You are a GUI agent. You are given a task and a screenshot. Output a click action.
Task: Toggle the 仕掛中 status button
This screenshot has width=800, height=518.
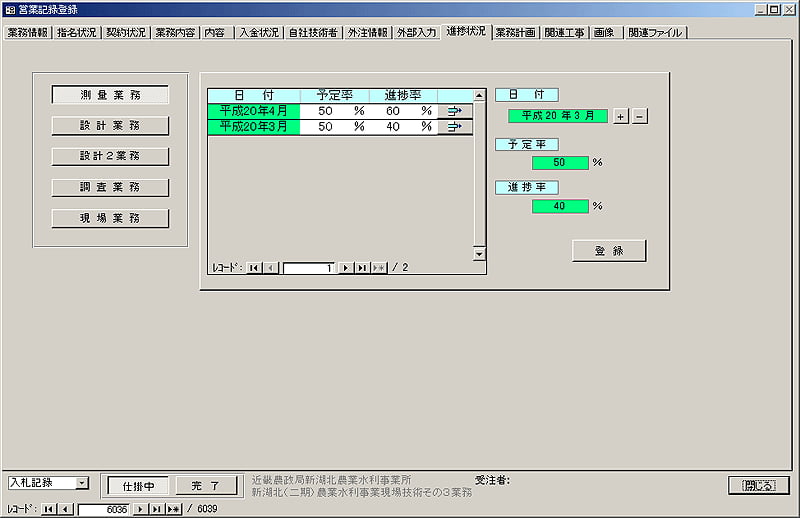138,486
